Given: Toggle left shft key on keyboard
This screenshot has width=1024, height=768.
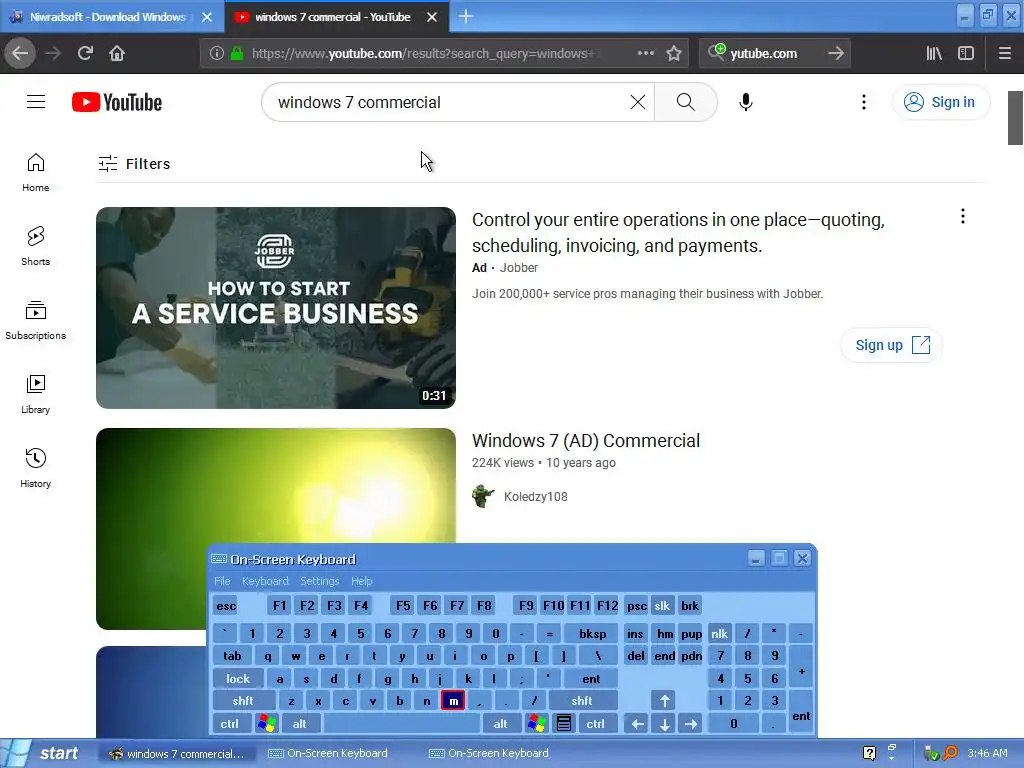Looking at the screenshot, I should point(242,701).
